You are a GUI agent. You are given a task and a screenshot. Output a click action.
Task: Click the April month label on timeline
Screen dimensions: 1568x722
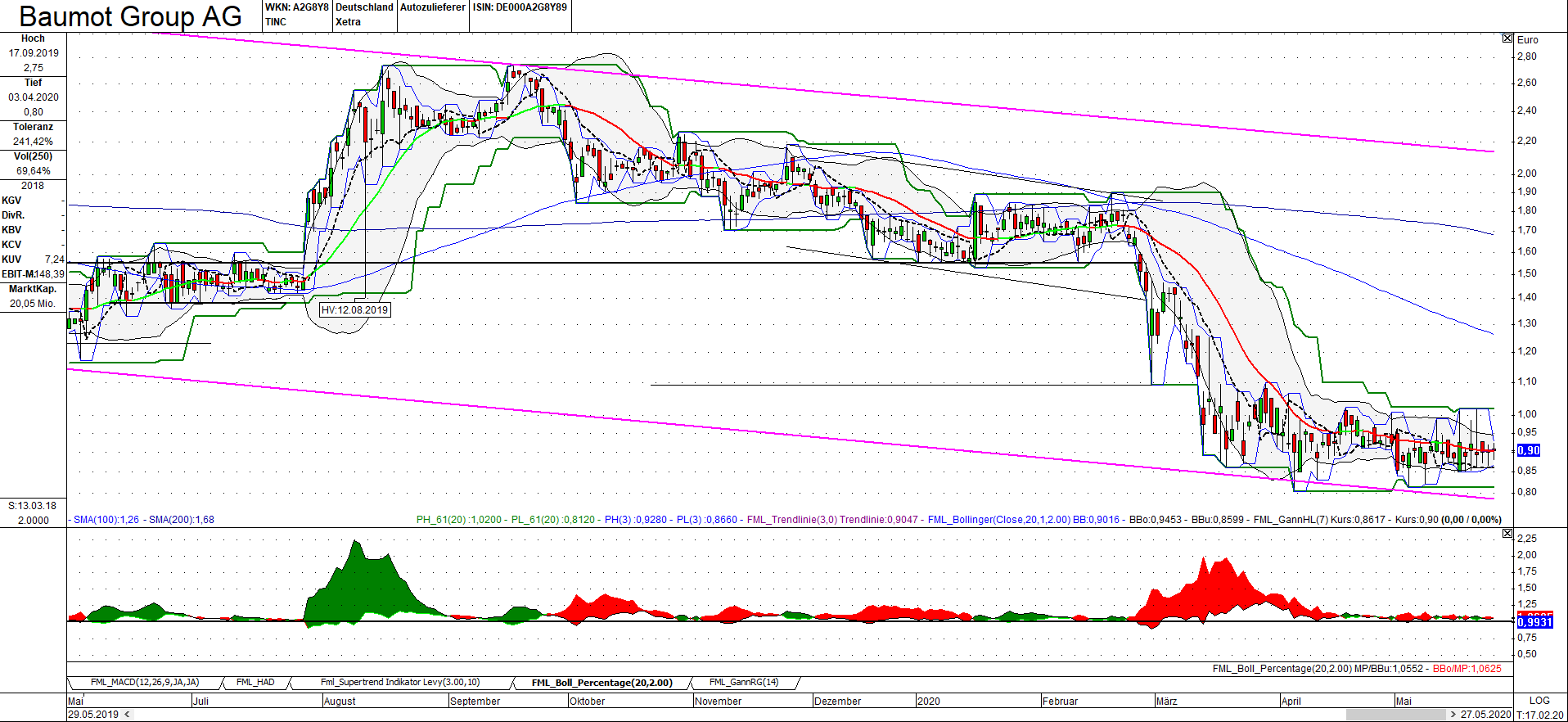pos(1291,702)
